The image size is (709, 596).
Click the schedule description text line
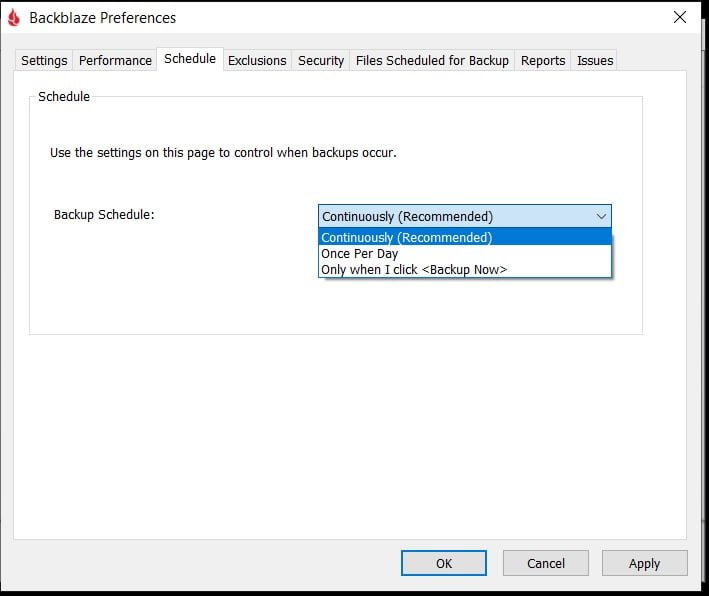coord(223,153)
